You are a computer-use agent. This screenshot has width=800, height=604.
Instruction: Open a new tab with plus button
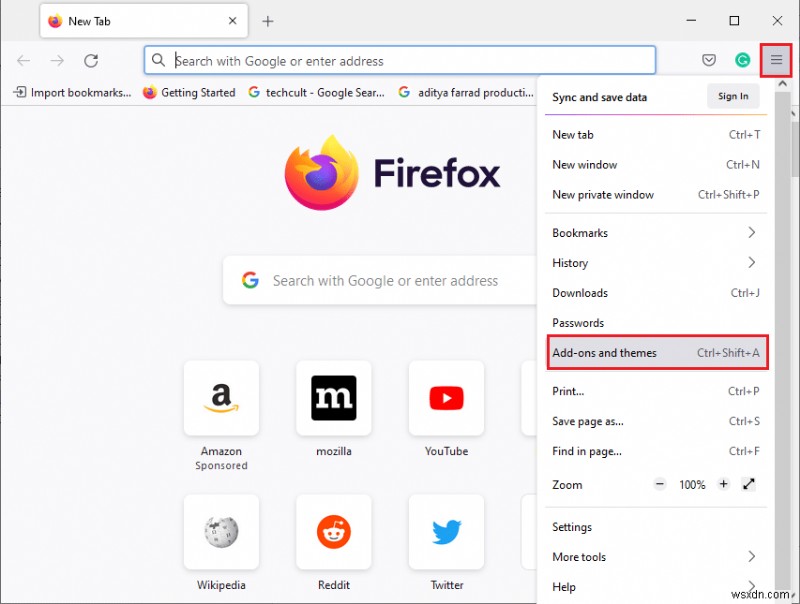tap(268, 21)
